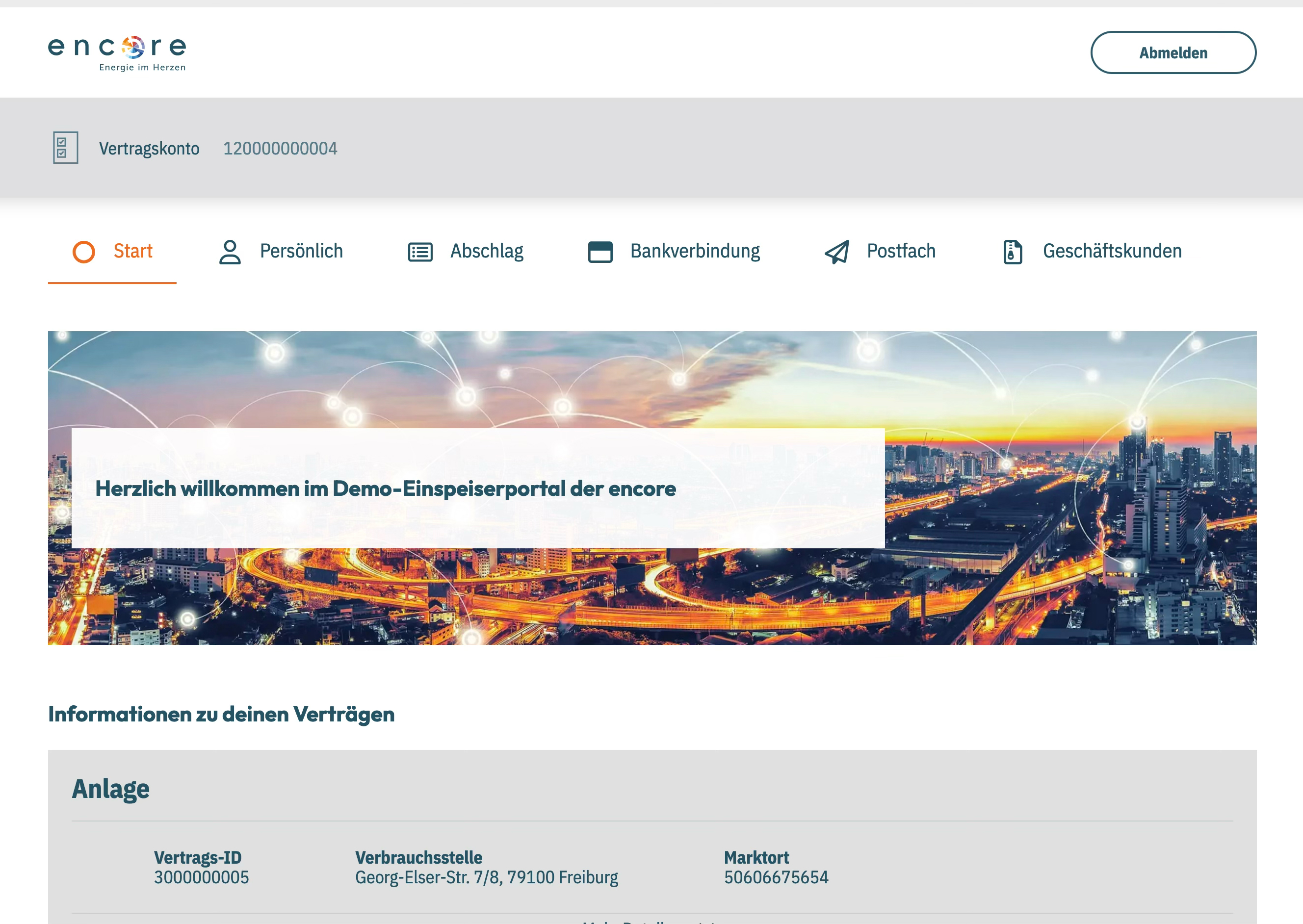Click the orange Start circle icon

click(x=84, y=250)
